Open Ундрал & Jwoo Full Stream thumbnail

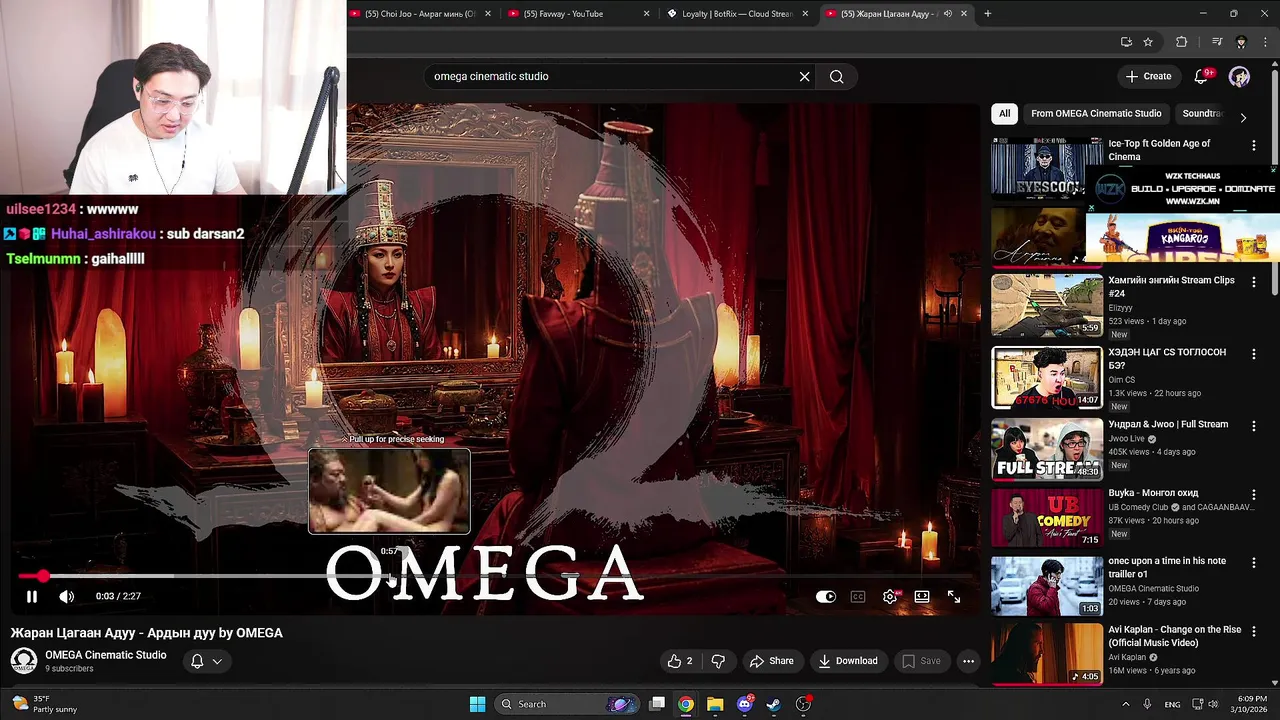[x=1047, y=449]
